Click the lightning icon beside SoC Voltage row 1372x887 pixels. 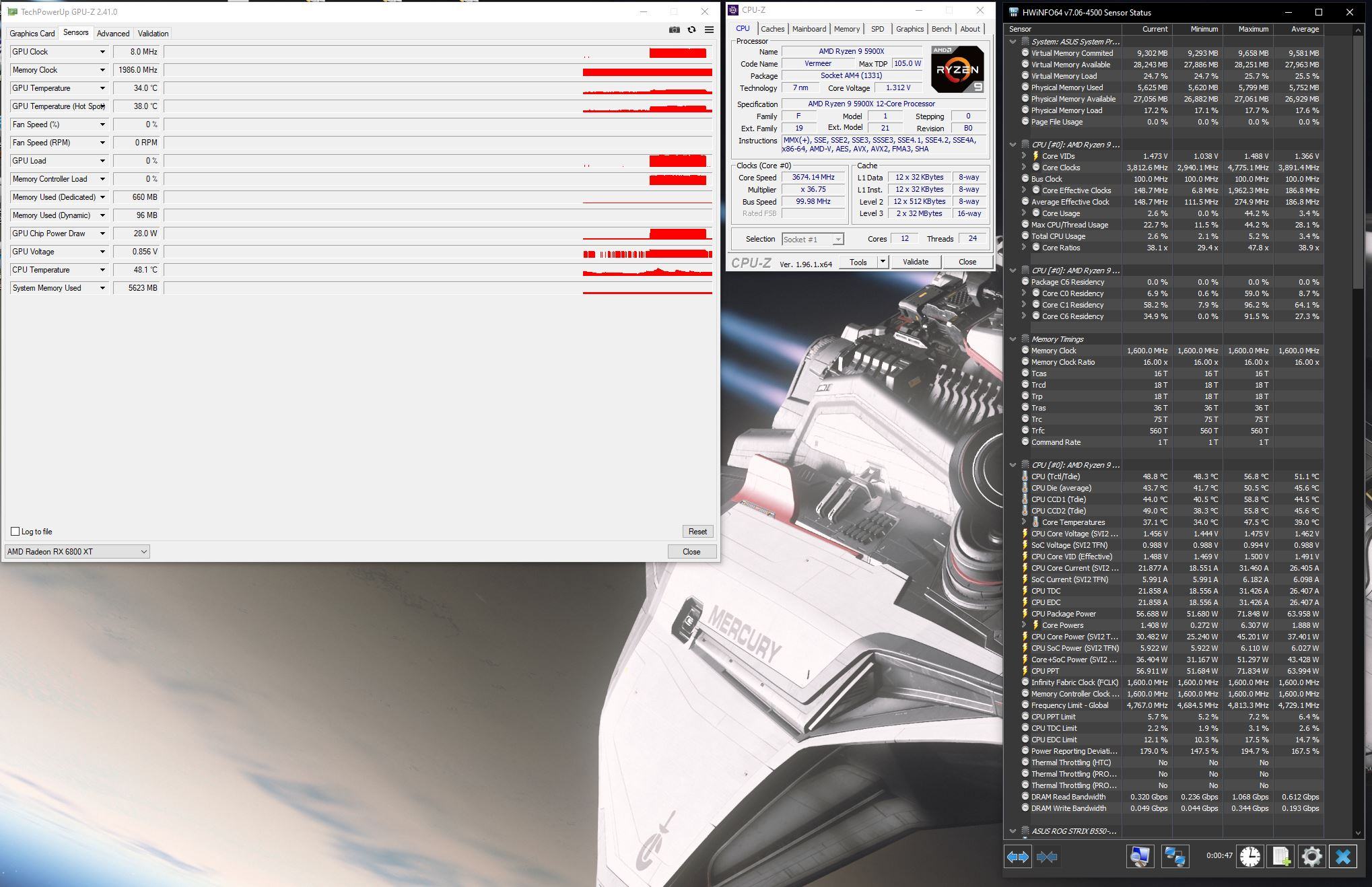(1025, 545)
